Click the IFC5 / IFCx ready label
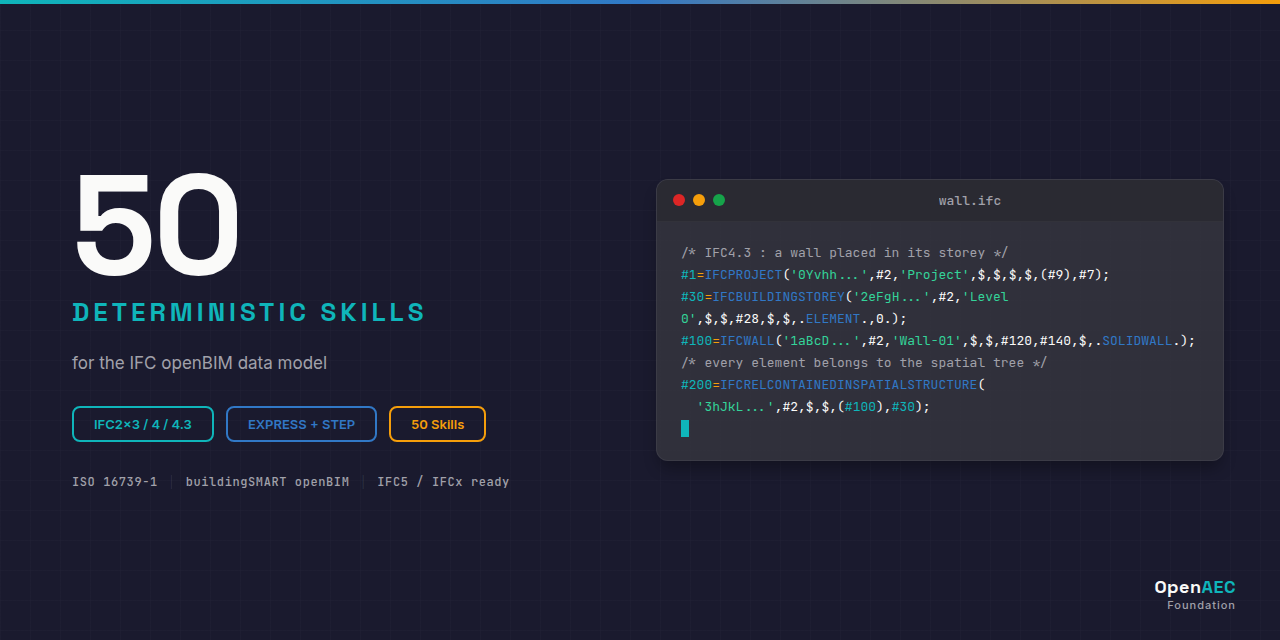The width and height of the screenshot is (1280, 640). [x=443, y=482]
